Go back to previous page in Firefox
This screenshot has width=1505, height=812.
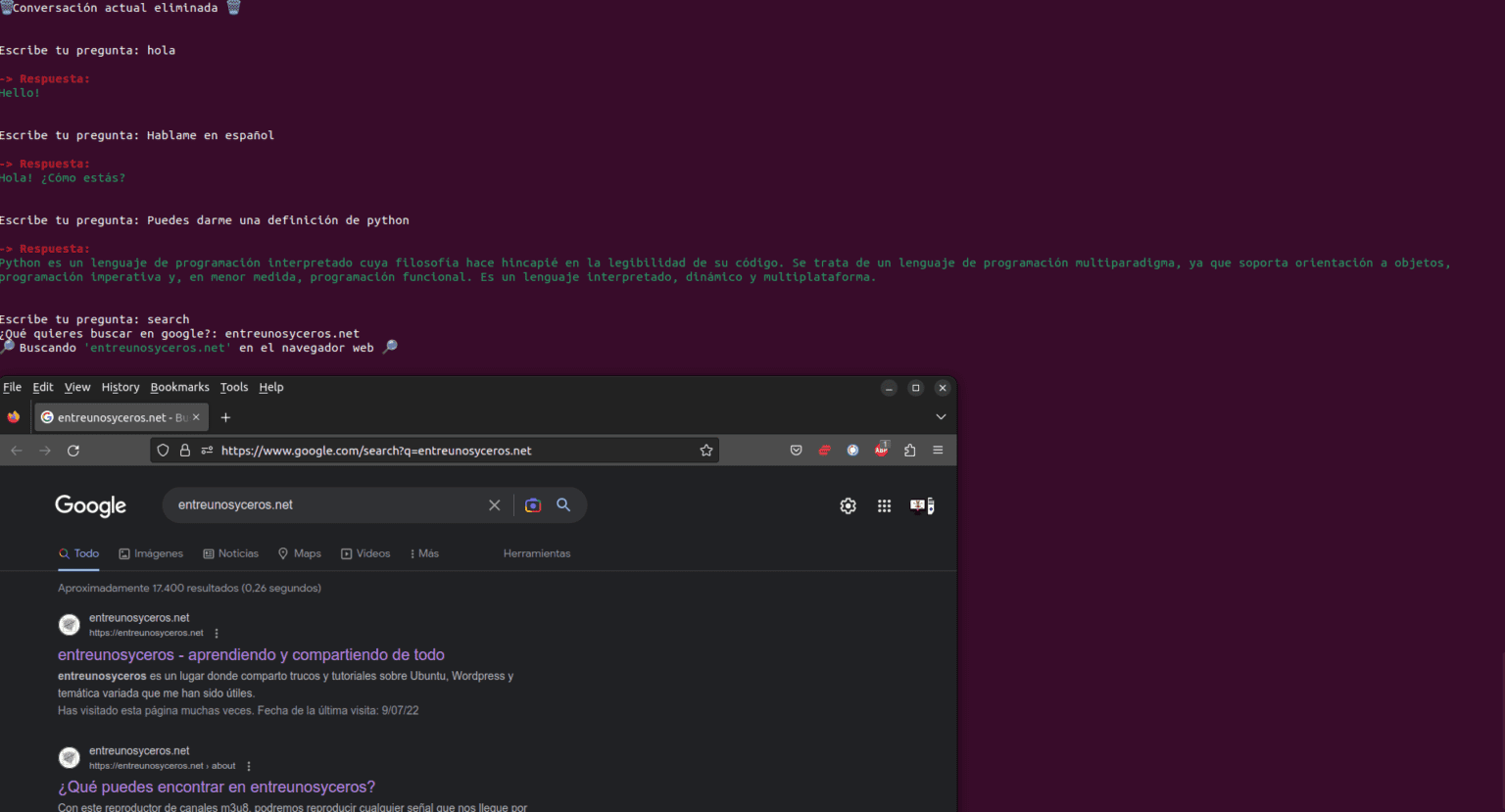tap(17, 451)
